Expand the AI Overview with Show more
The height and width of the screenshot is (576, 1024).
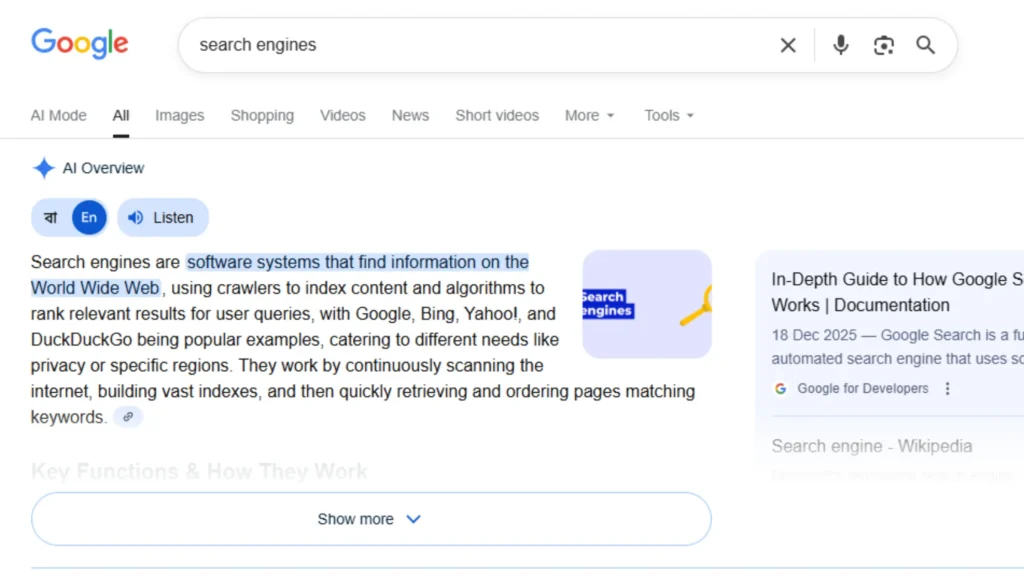(x=370, y=518)
